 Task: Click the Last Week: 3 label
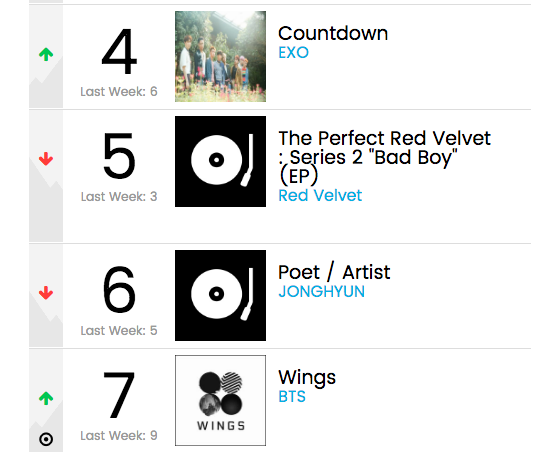point(119,197)
